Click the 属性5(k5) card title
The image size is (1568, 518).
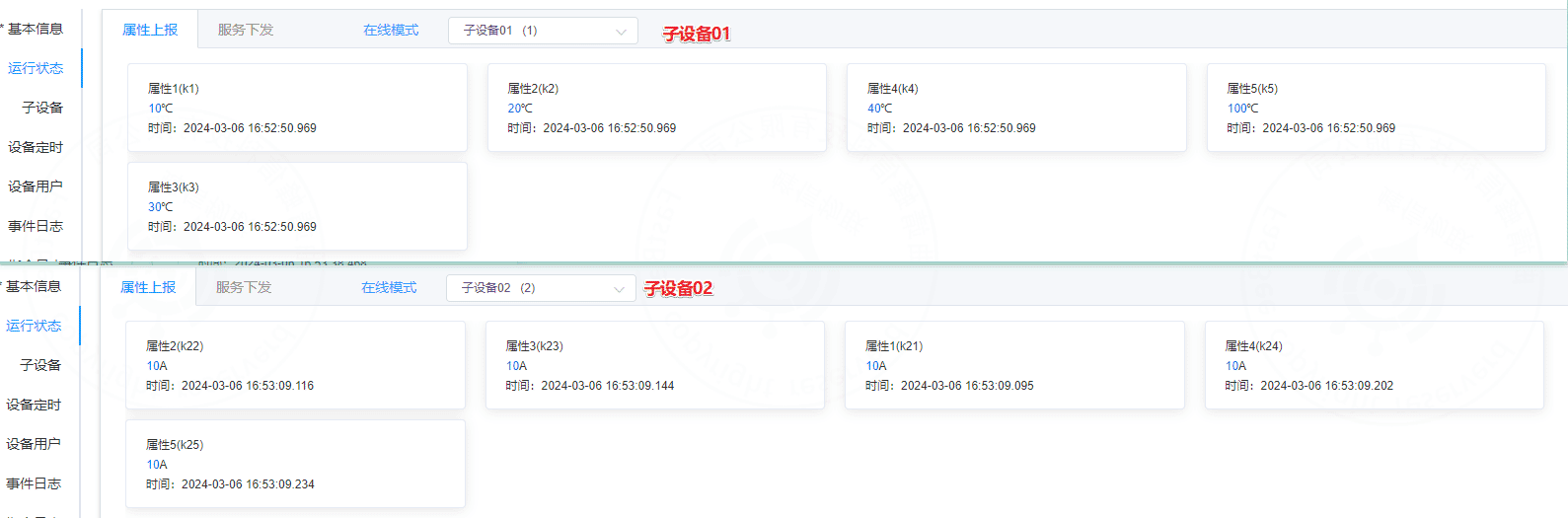click(x=1252, y=89)
